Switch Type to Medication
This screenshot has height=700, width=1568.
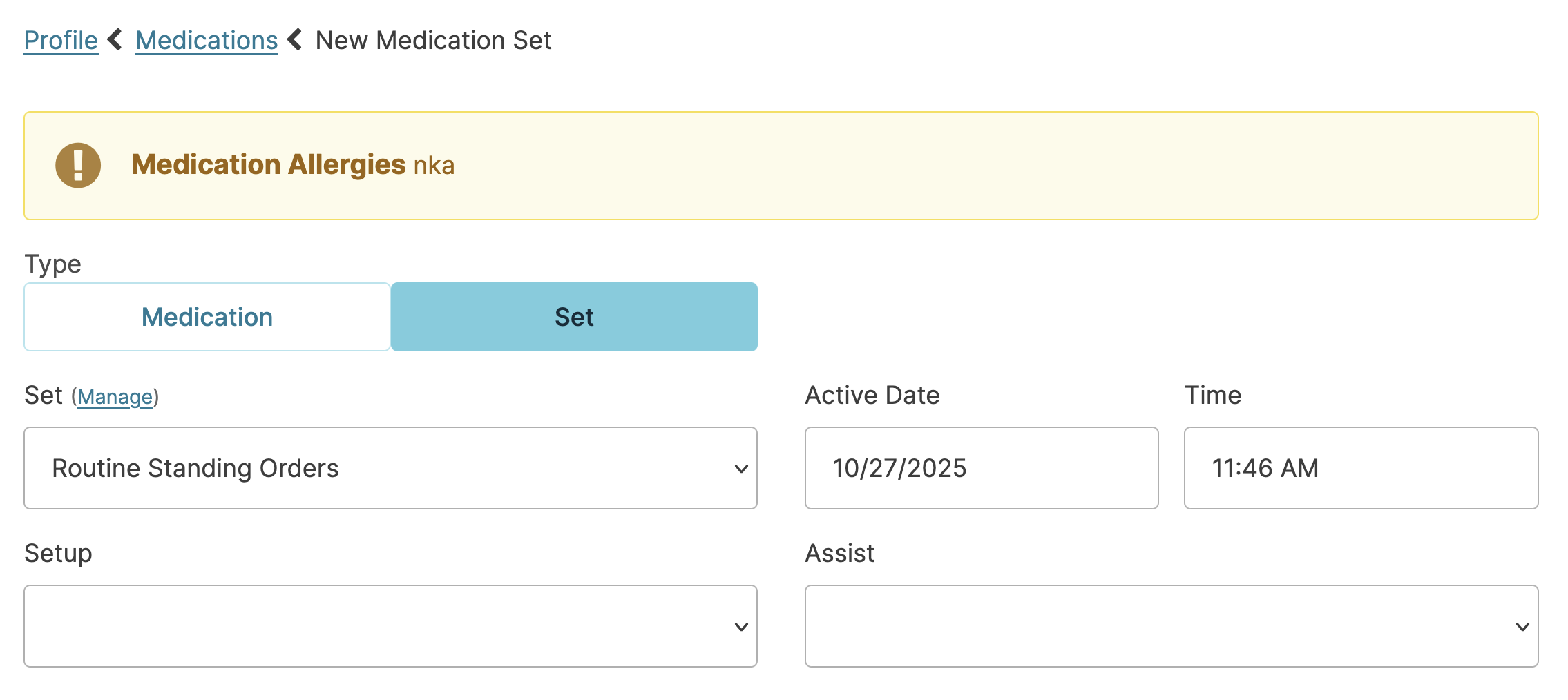[207, 317]
